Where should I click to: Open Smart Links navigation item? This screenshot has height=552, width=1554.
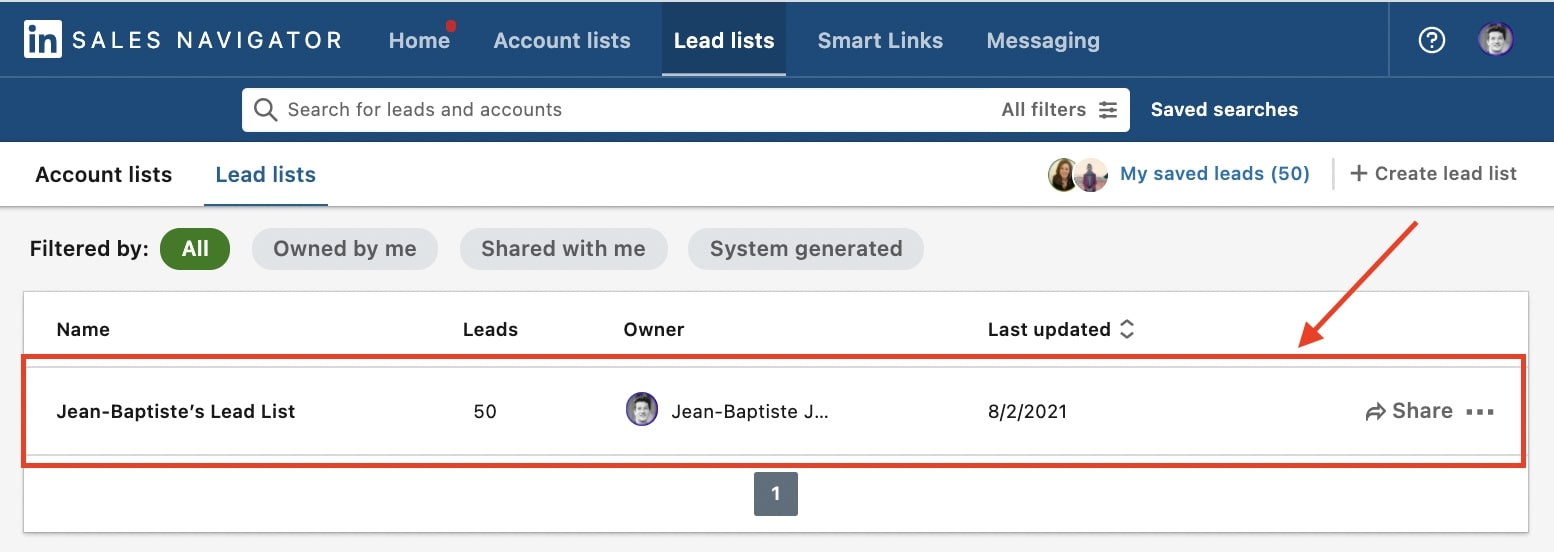coord(880,41)
